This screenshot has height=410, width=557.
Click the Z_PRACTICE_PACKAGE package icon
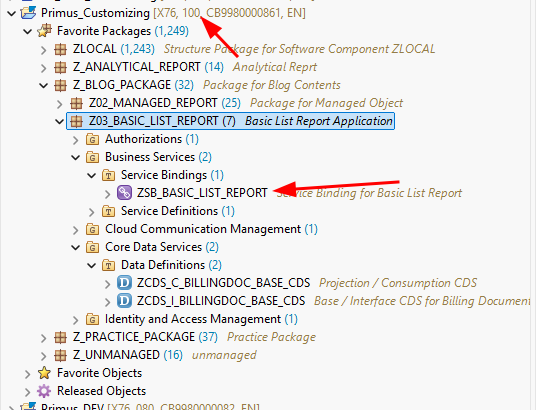[x=60, y=337]
